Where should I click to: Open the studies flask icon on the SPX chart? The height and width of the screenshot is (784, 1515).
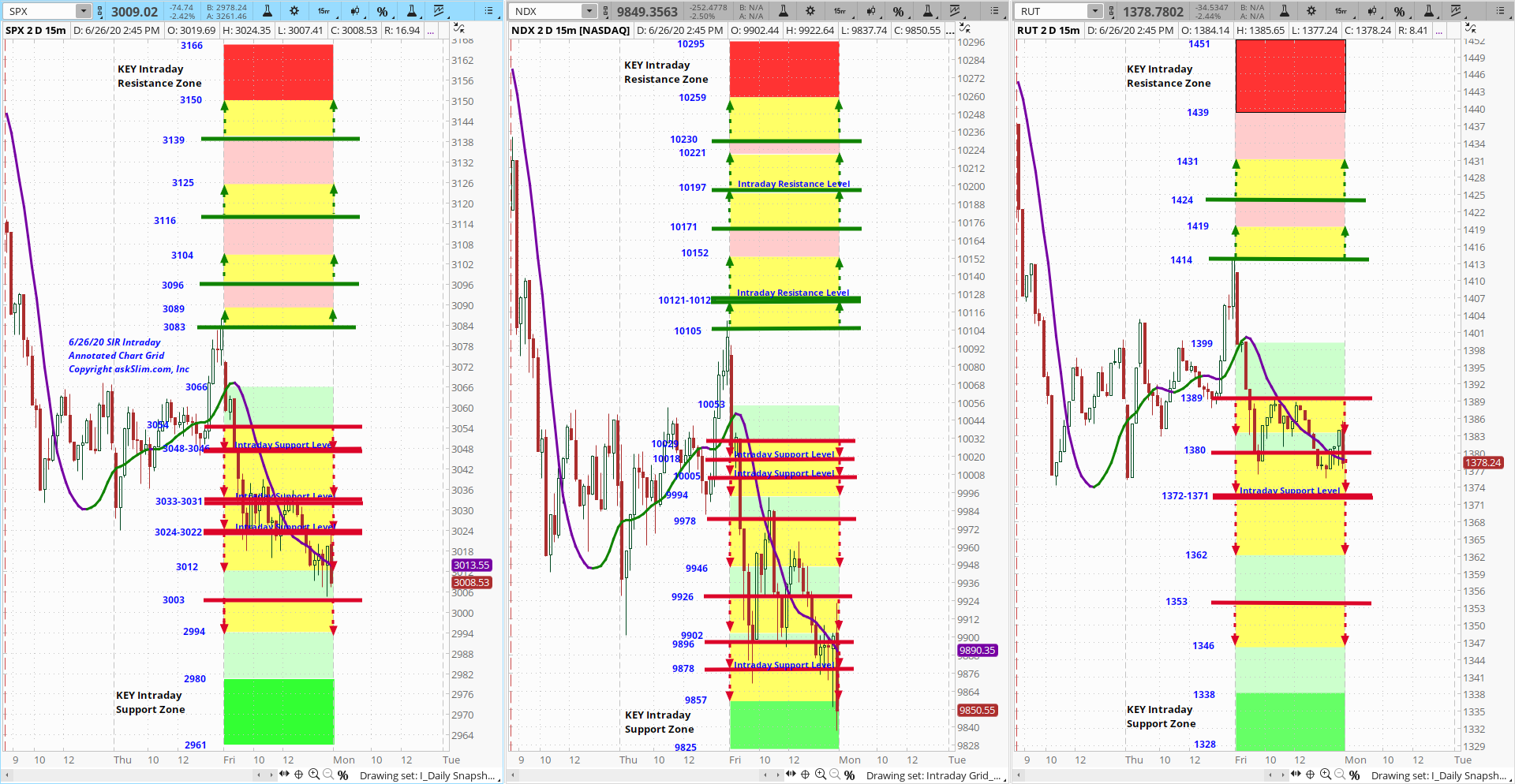click(x=266, y=11)
